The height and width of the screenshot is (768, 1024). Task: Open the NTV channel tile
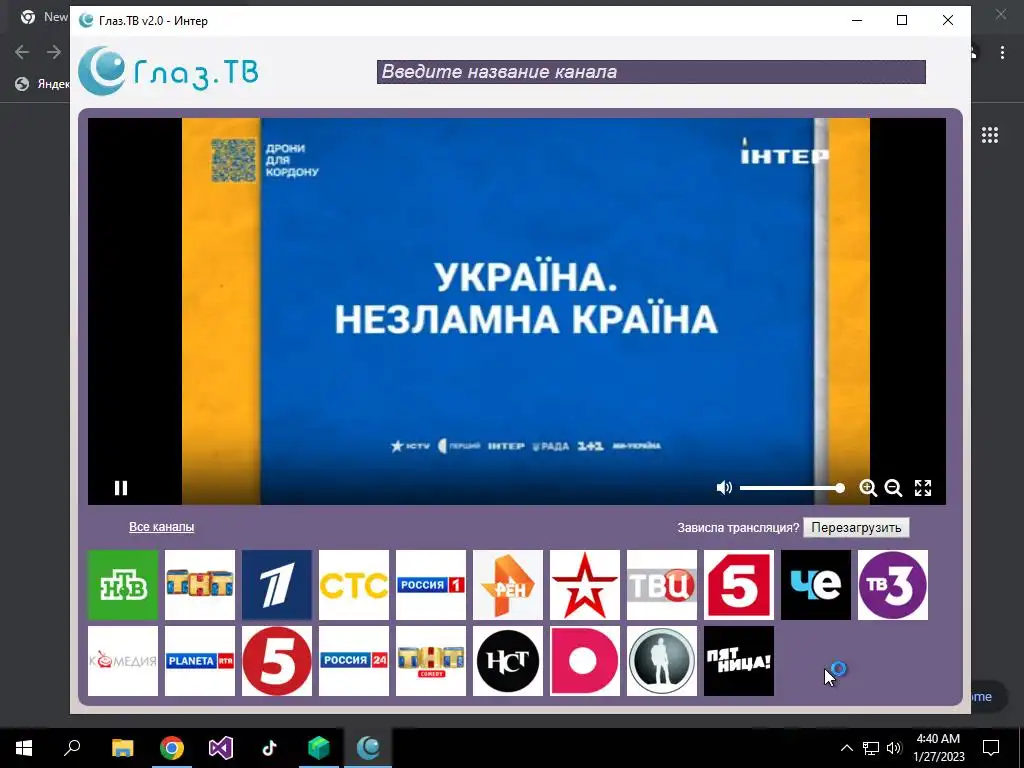(123, 584)
